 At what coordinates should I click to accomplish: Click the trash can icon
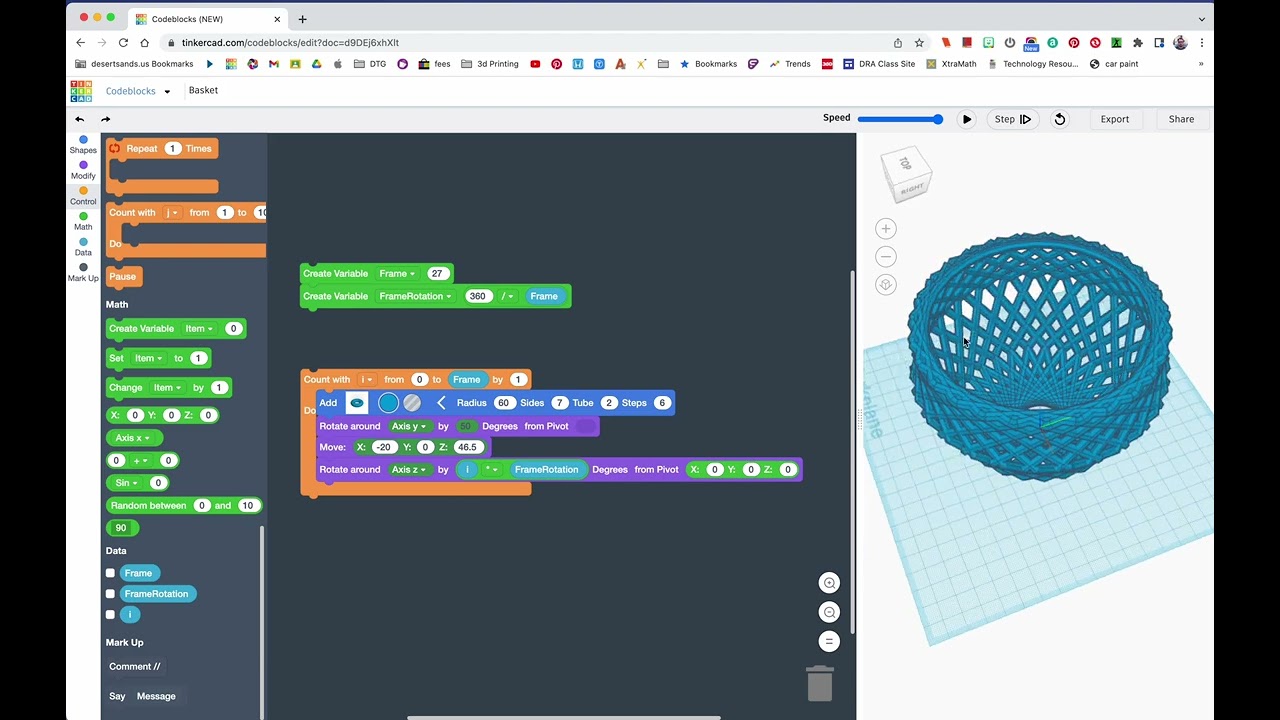(x=820, y=683)
